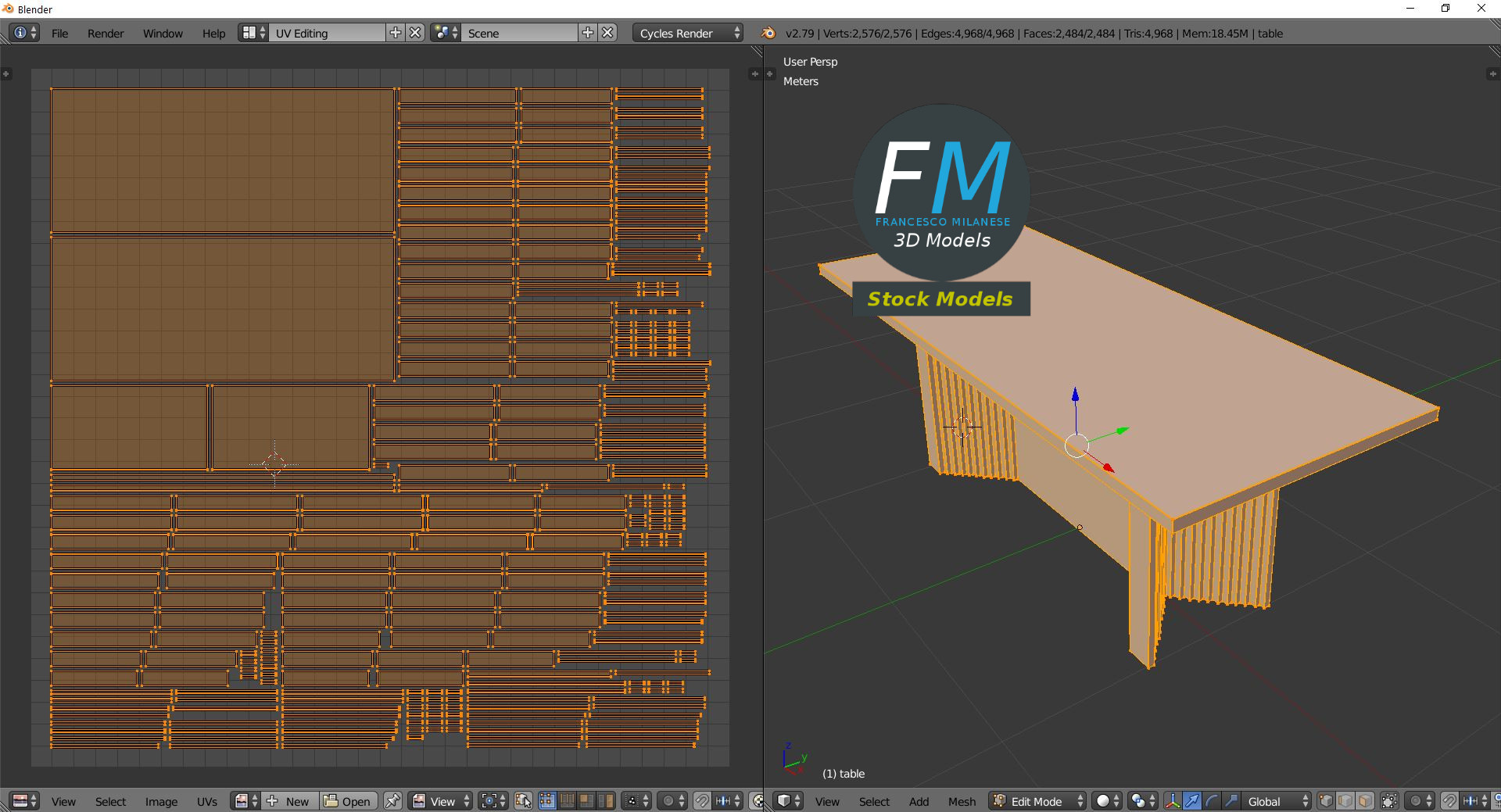Viewport: 1501px width, 812px height.
Task: Open the UV editor type selector
Action: tap(25, 801)
